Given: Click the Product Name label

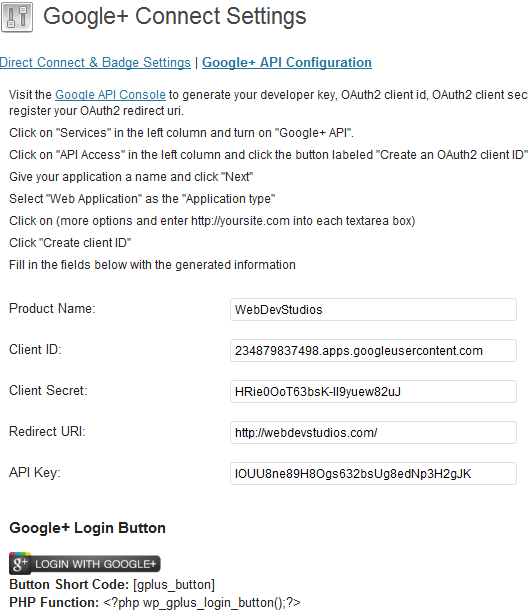Looking at the screenshot, I should [52, 308].
